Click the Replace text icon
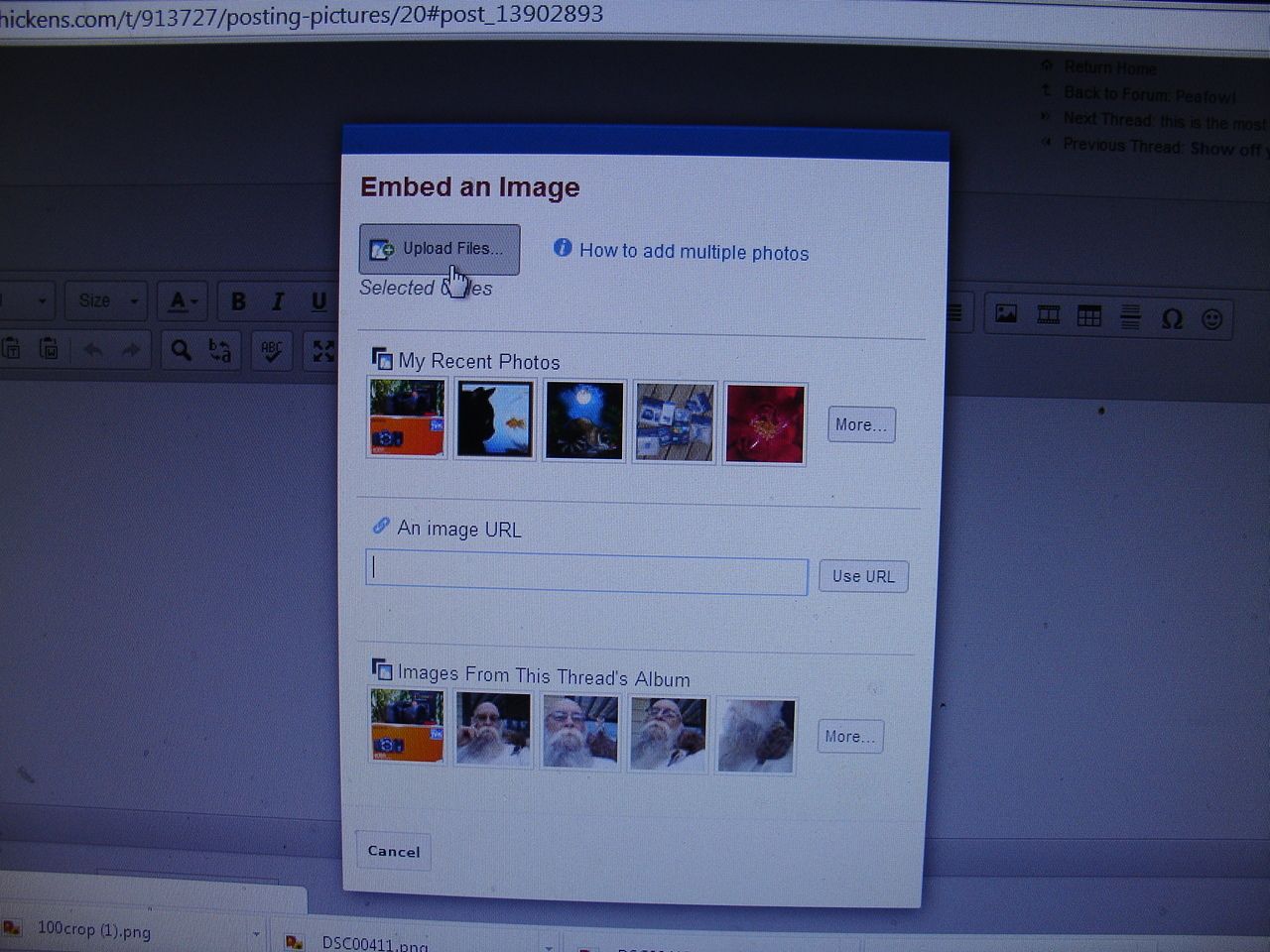This screenshot has height=952, width=1270. [220, 350]
